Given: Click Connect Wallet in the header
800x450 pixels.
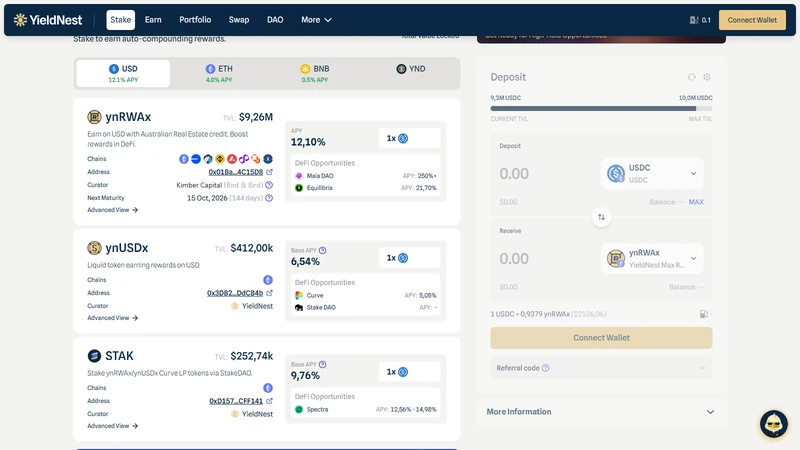Looking at the screenshot, I should 752,20.
